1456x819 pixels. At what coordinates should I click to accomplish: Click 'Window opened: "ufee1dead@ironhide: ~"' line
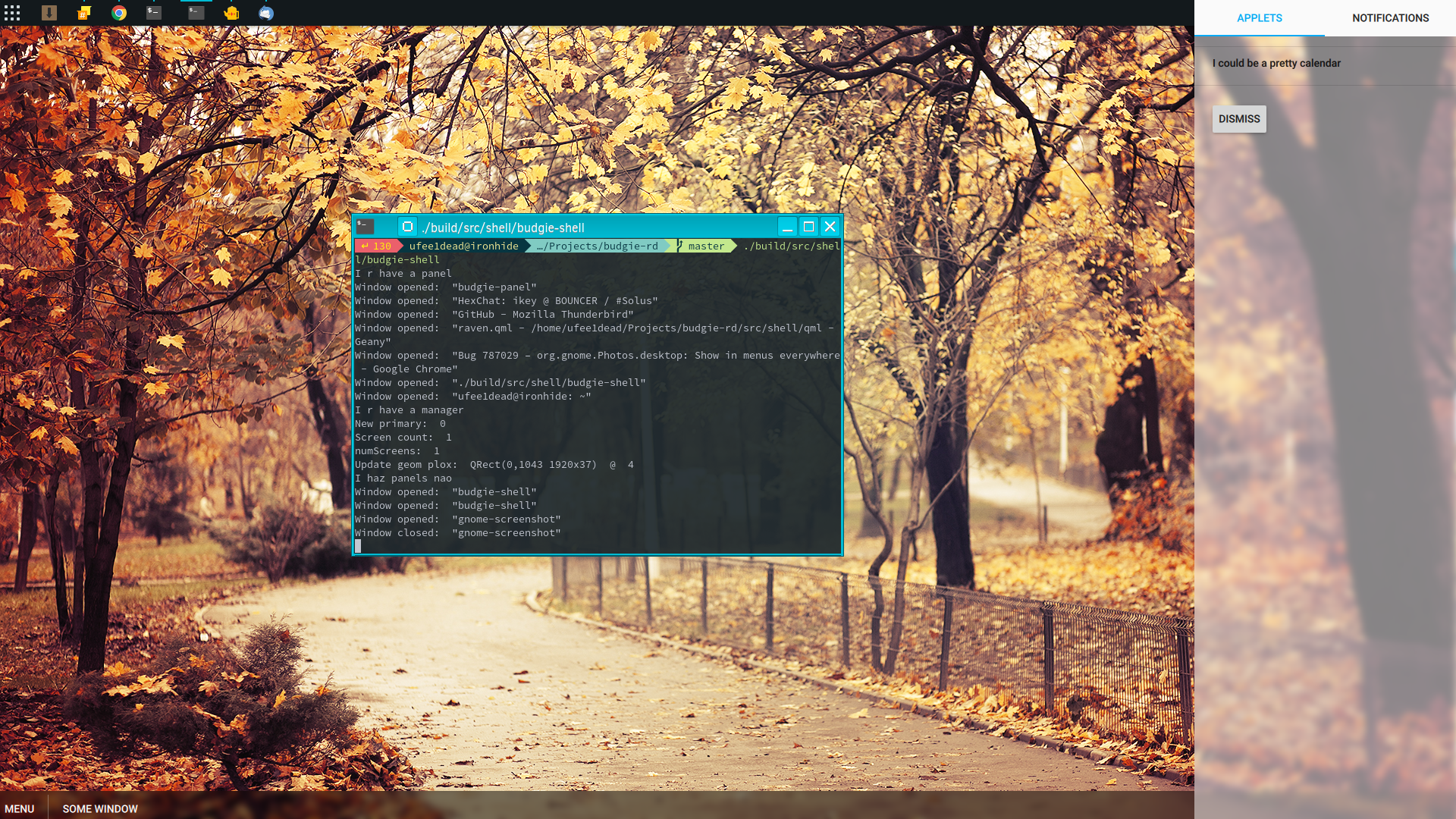[473, 397]
